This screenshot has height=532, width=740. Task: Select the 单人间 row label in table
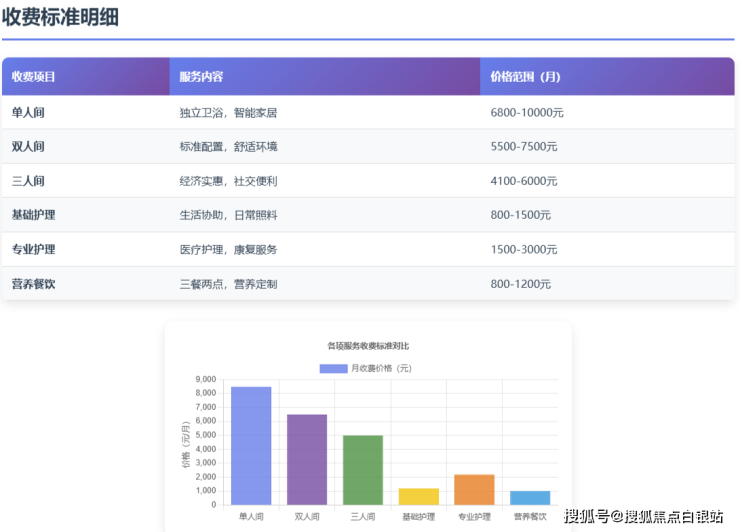[28, 113]
